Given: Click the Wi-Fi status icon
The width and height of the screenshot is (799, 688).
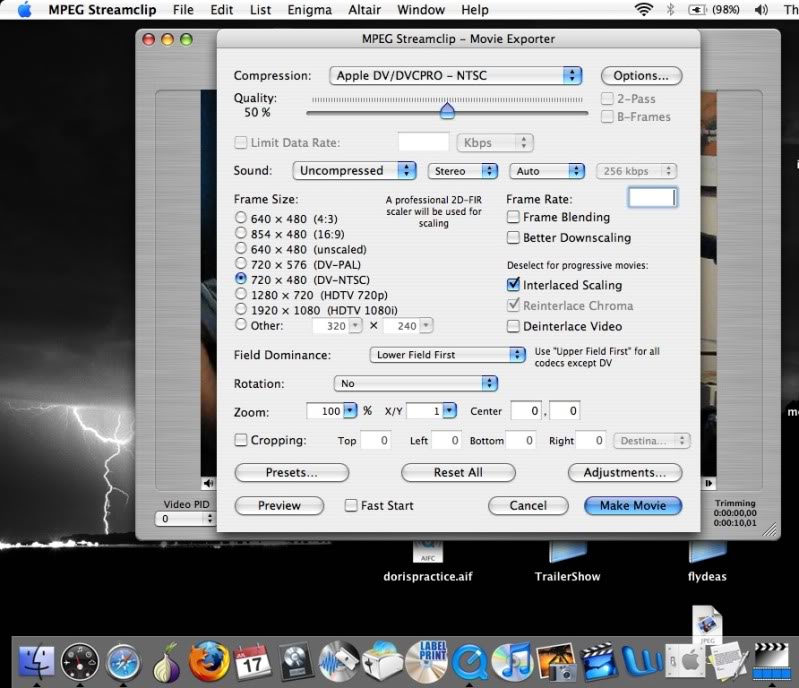Looking at the screenshot, I should point(644,10).
